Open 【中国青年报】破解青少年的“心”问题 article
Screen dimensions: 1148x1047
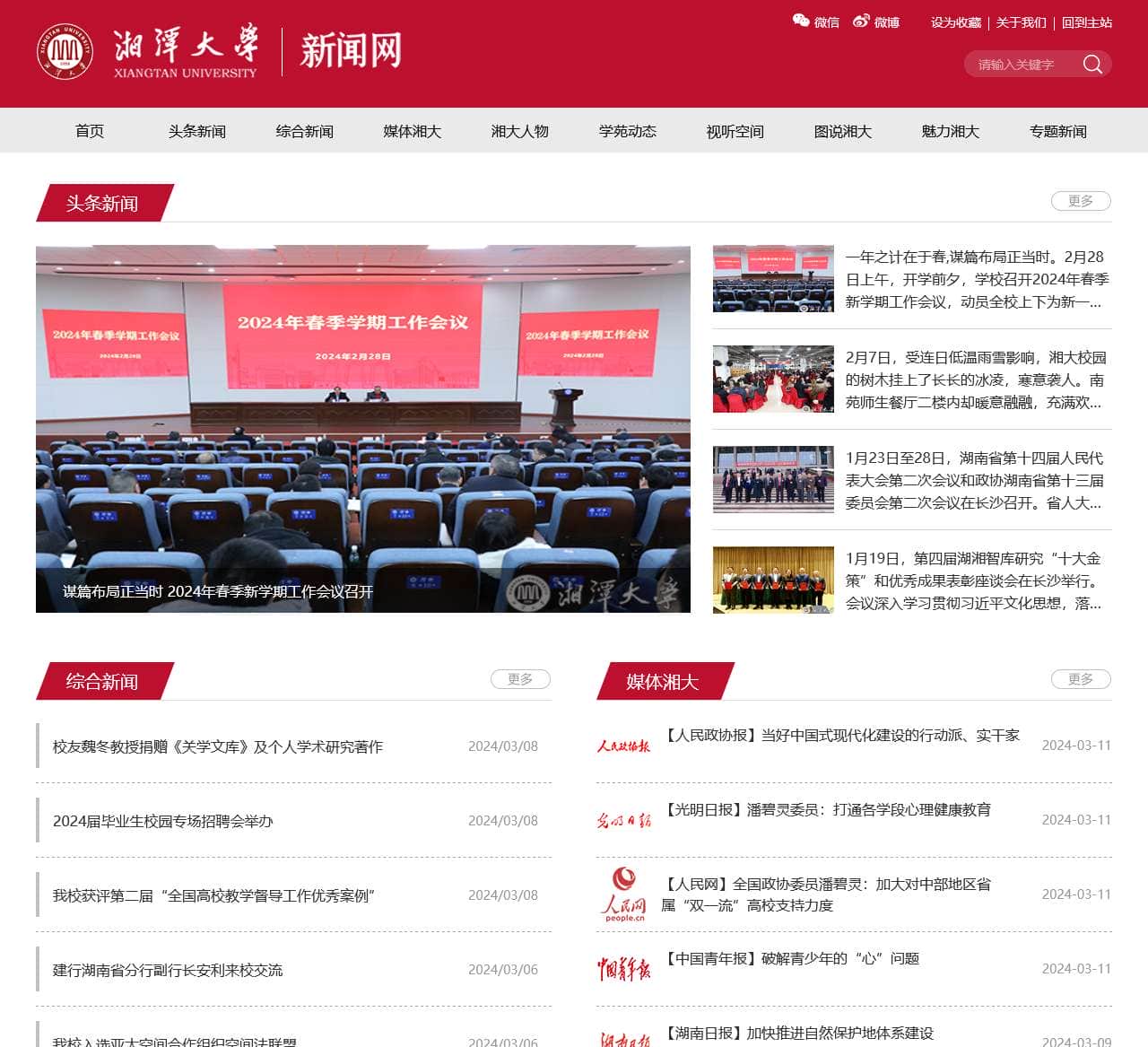point(790,958)
